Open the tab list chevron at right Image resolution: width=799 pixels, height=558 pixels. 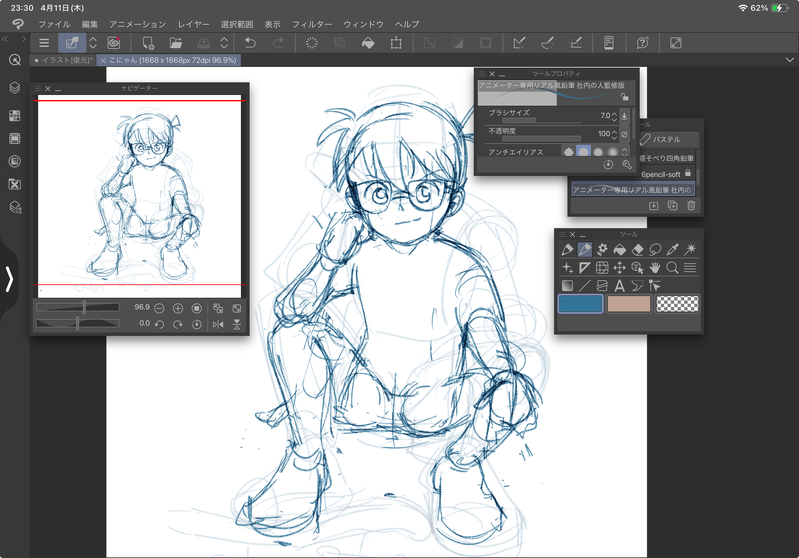(x=790, y=60)
